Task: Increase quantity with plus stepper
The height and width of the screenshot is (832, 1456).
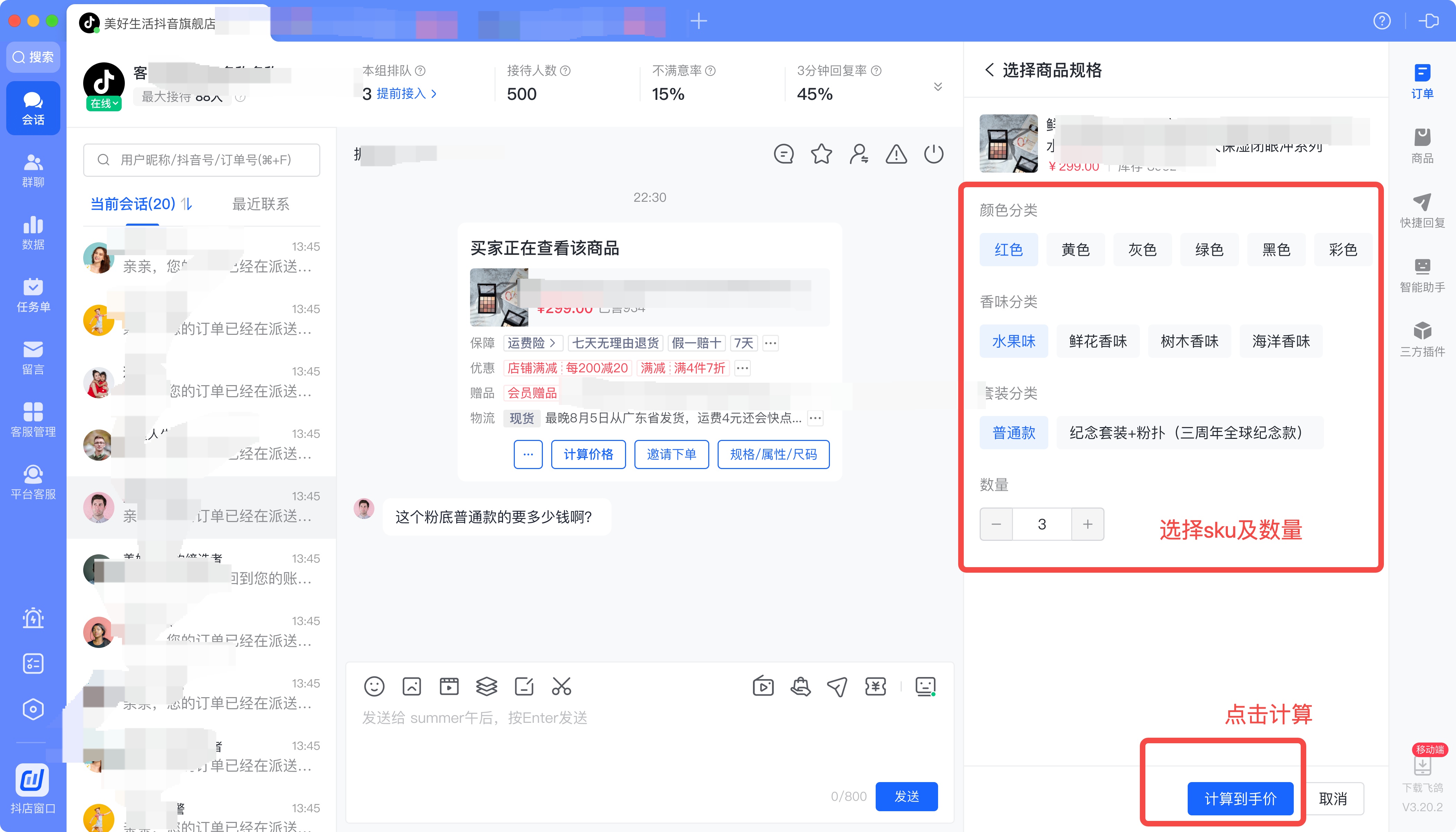Action: (x=1087, y=524)
